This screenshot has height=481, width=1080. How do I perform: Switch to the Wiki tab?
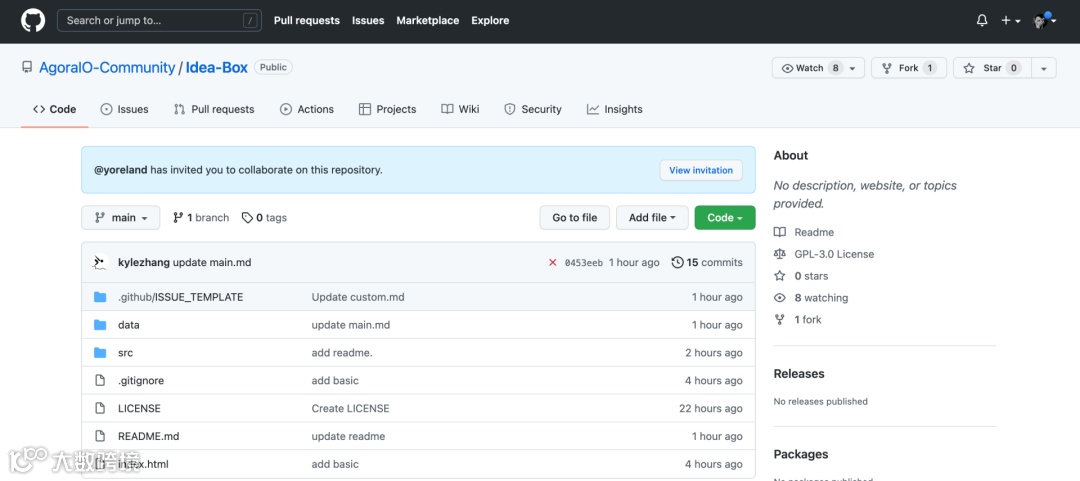(x=460, y=109)
